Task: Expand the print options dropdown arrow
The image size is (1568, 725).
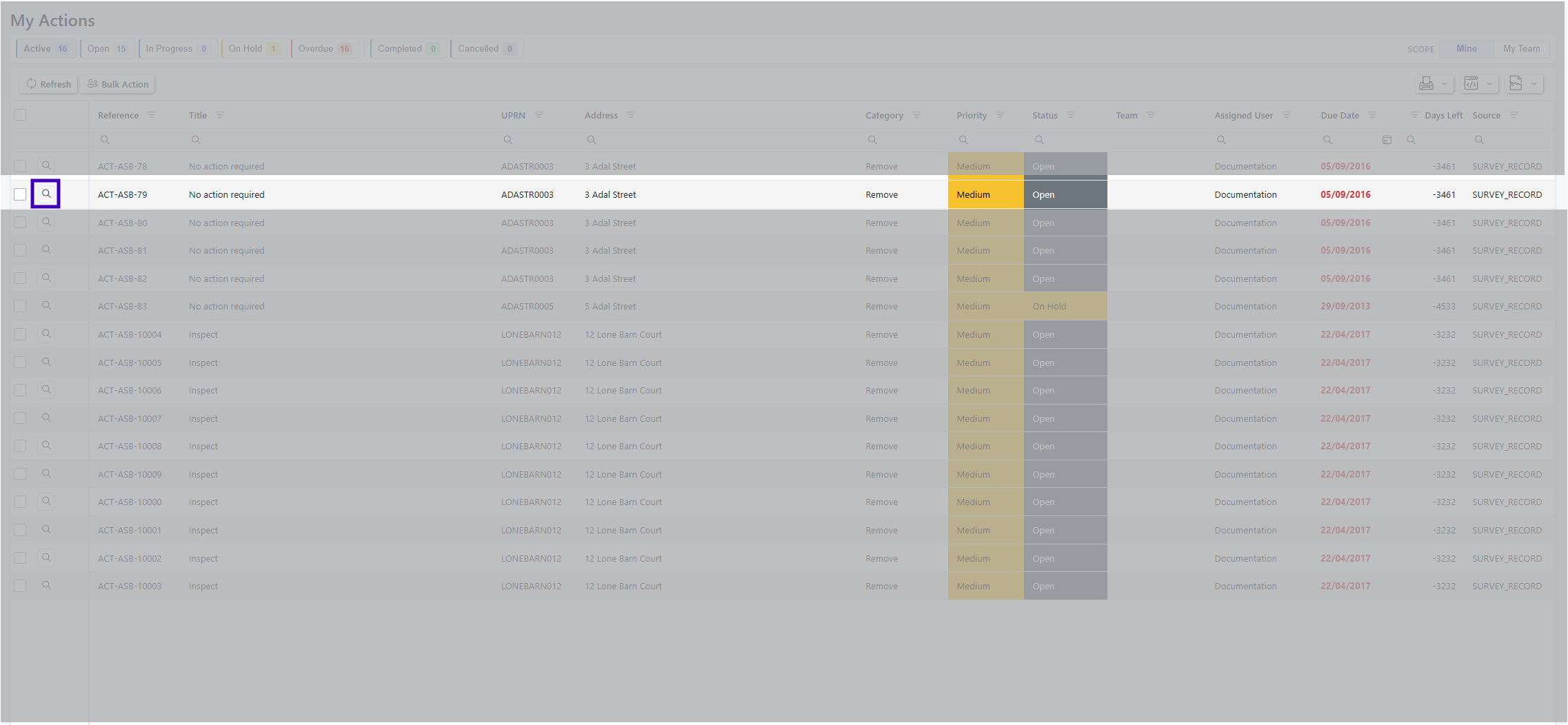Action: (1445, 84)
